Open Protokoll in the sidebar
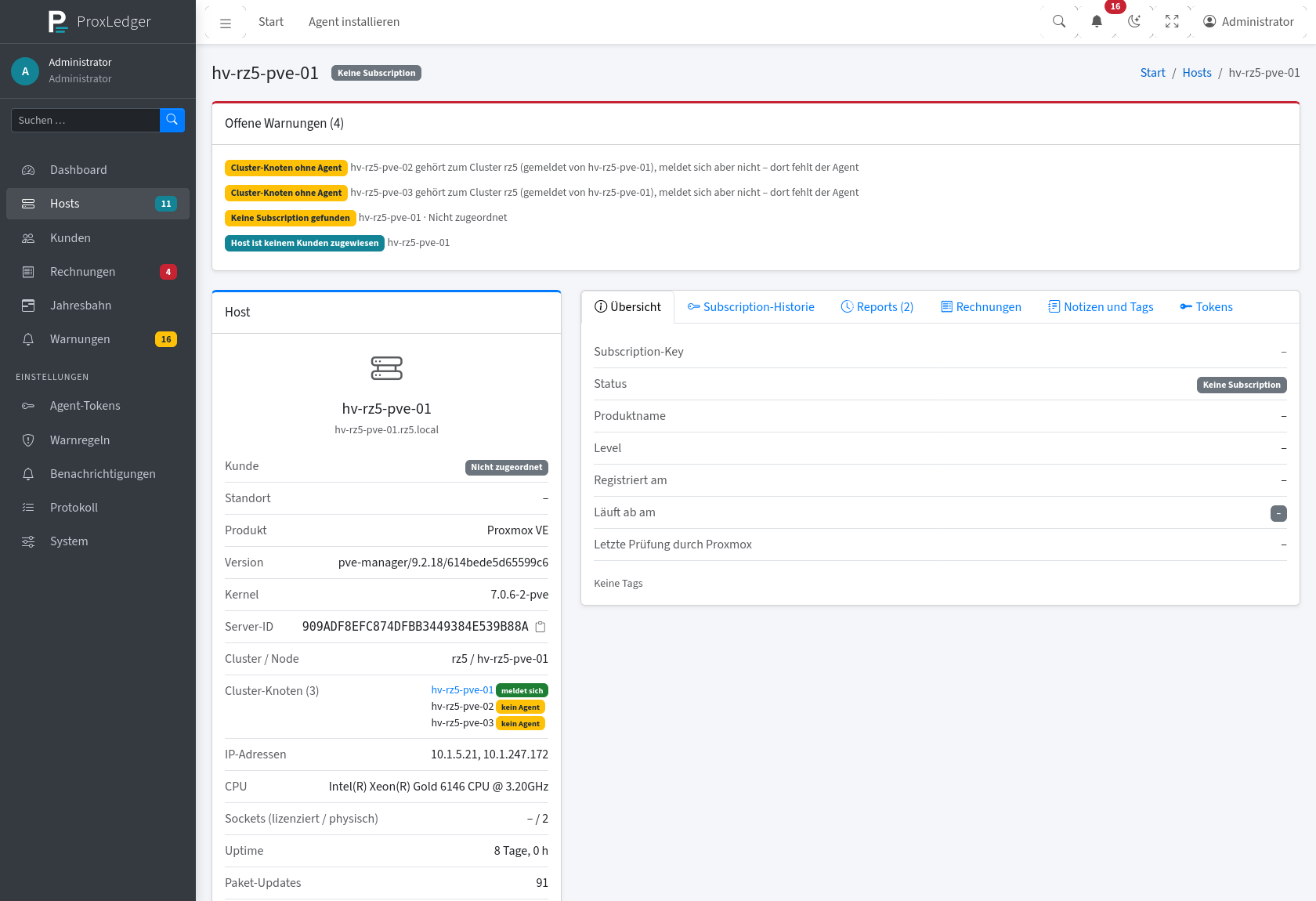 coord(98,508)
